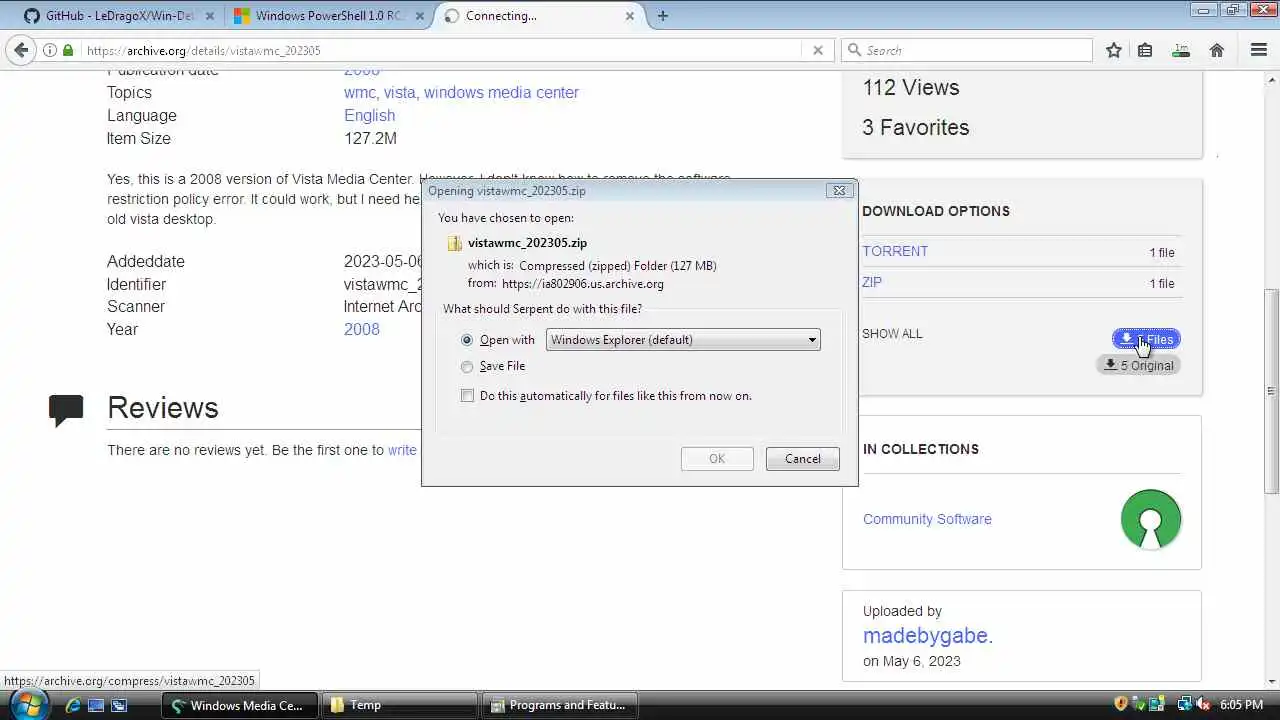This screenshot has height=720, width=1280.
Task: Check Do this automatically for files like this
Action: tap(467, 396)
